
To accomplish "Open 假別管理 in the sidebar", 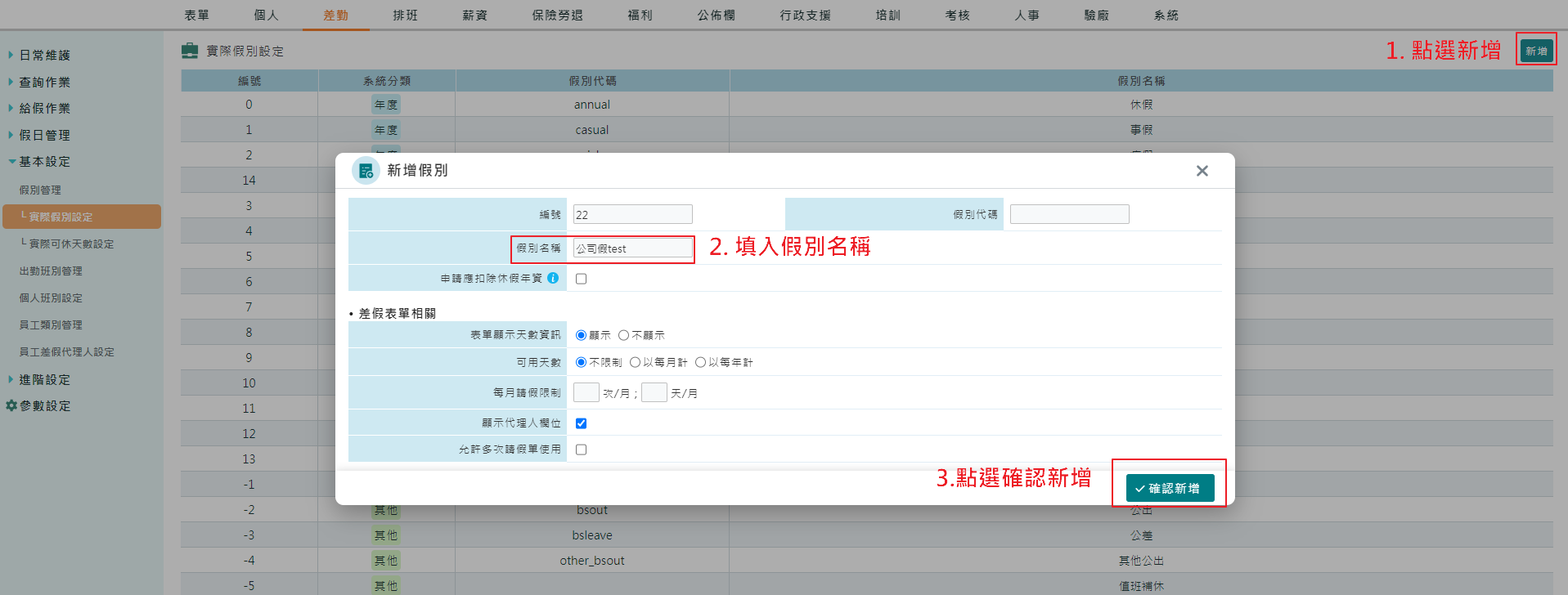I will click(x=40, y=190).
